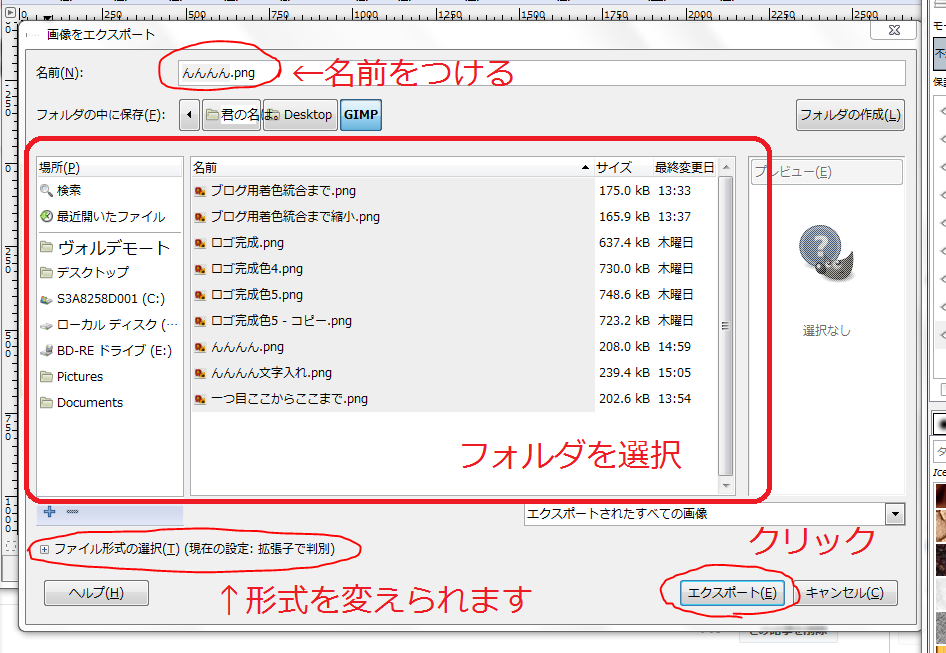
Task: Select the 君の名は path folder button
Action: coord(232,115)
